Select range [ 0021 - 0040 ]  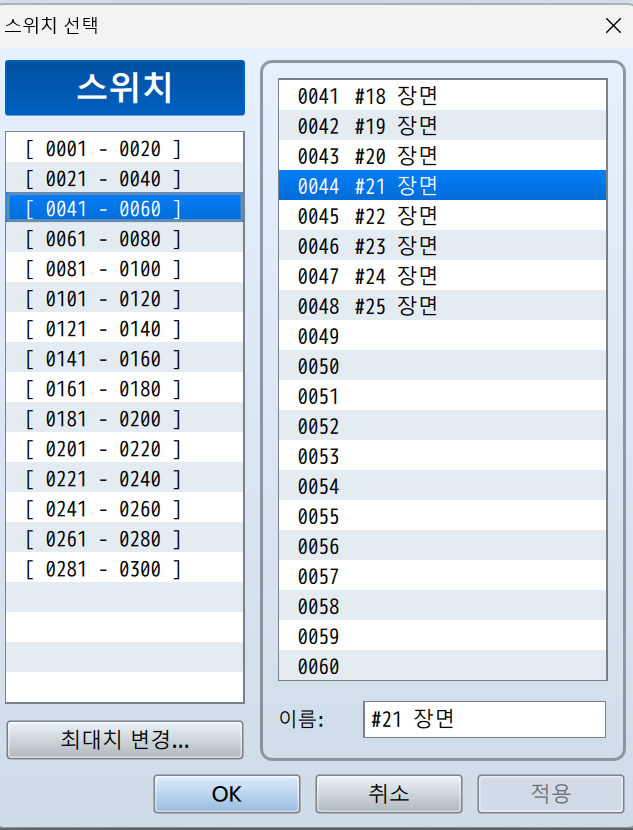click(x=125, y=178)
